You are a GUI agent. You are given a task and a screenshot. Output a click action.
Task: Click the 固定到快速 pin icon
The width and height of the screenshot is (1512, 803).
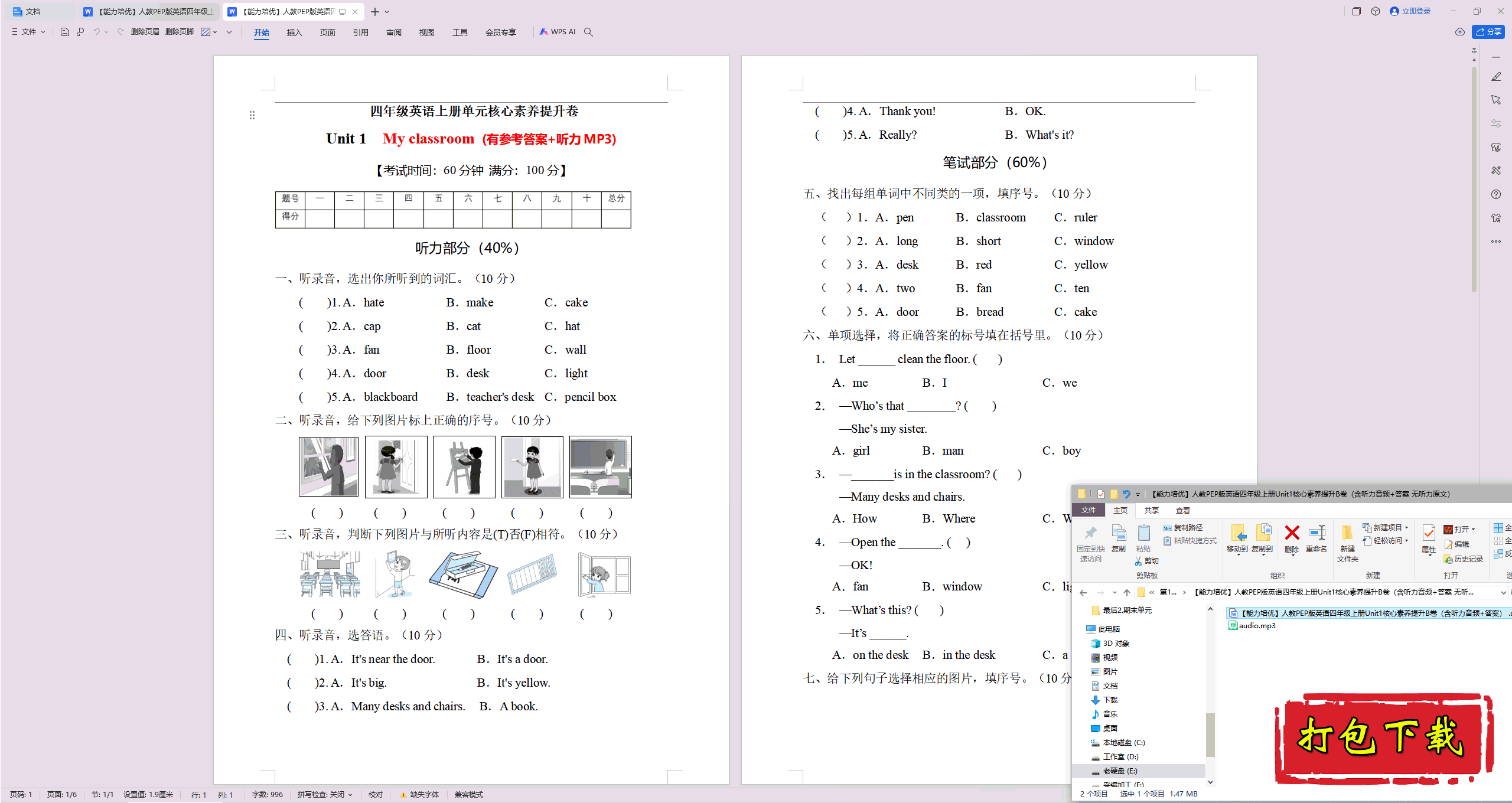tap(1089, 532)
